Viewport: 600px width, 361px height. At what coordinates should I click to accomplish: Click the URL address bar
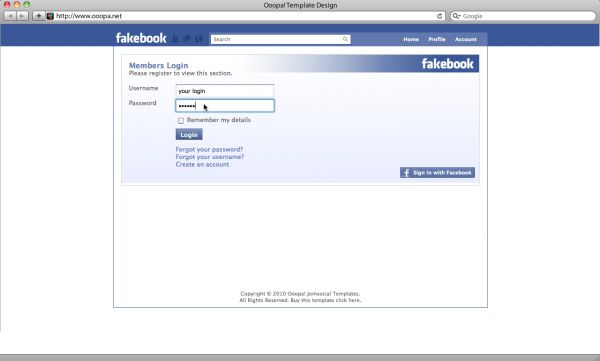[x=245, y=16]
